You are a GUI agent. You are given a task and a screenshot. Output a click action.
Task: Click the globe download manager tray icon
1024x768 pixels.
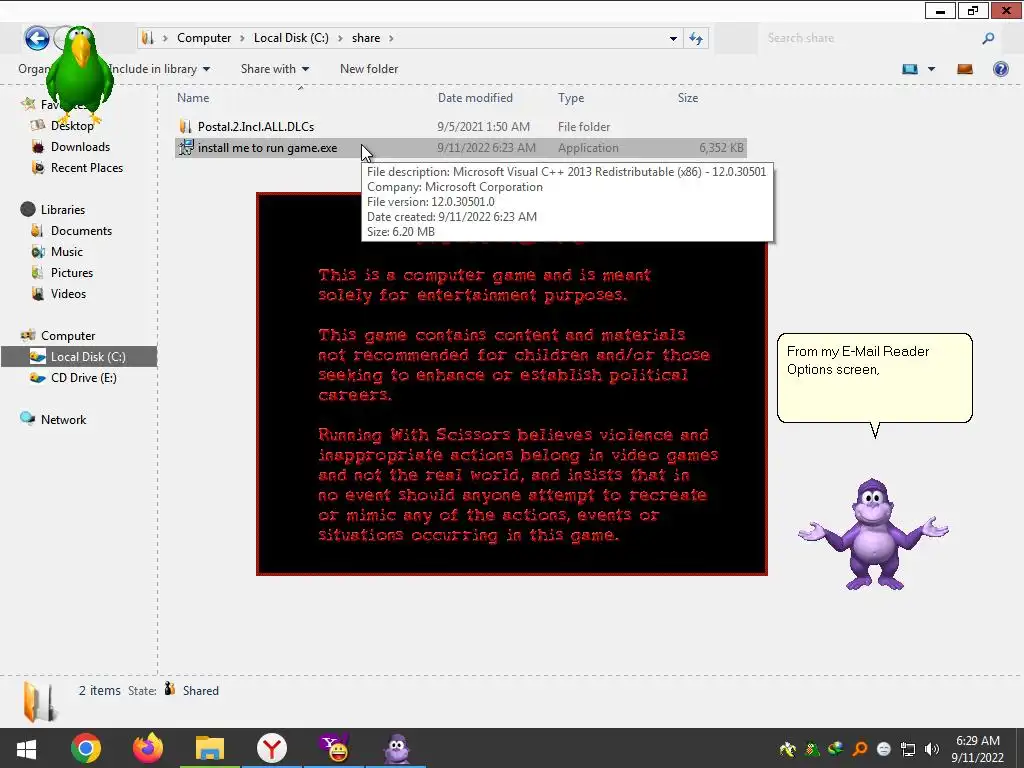(x=835, y=749)
